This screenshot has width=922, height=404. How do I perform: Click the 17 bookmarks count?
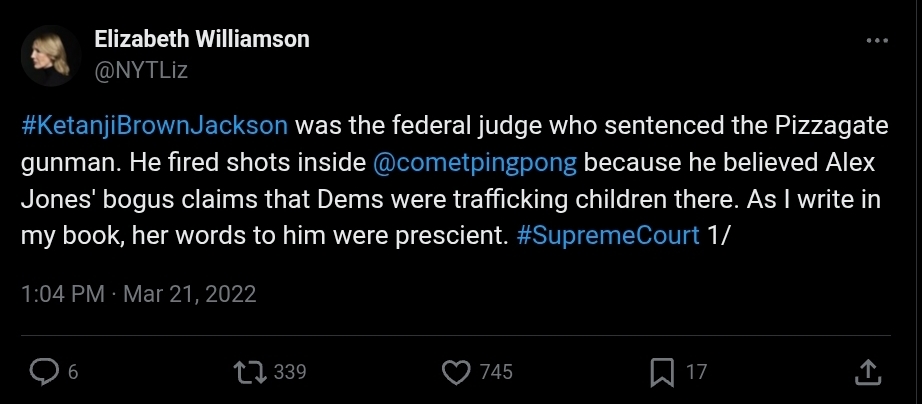point(696,372)
